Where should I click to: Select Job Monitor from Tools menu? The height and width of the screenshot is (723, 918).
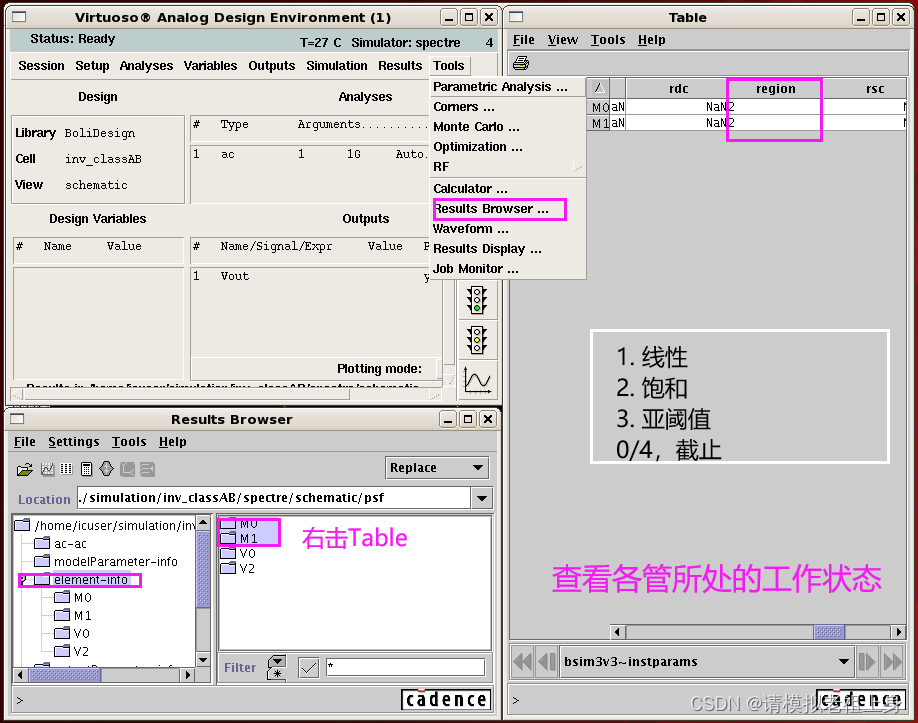coord(508,268)
